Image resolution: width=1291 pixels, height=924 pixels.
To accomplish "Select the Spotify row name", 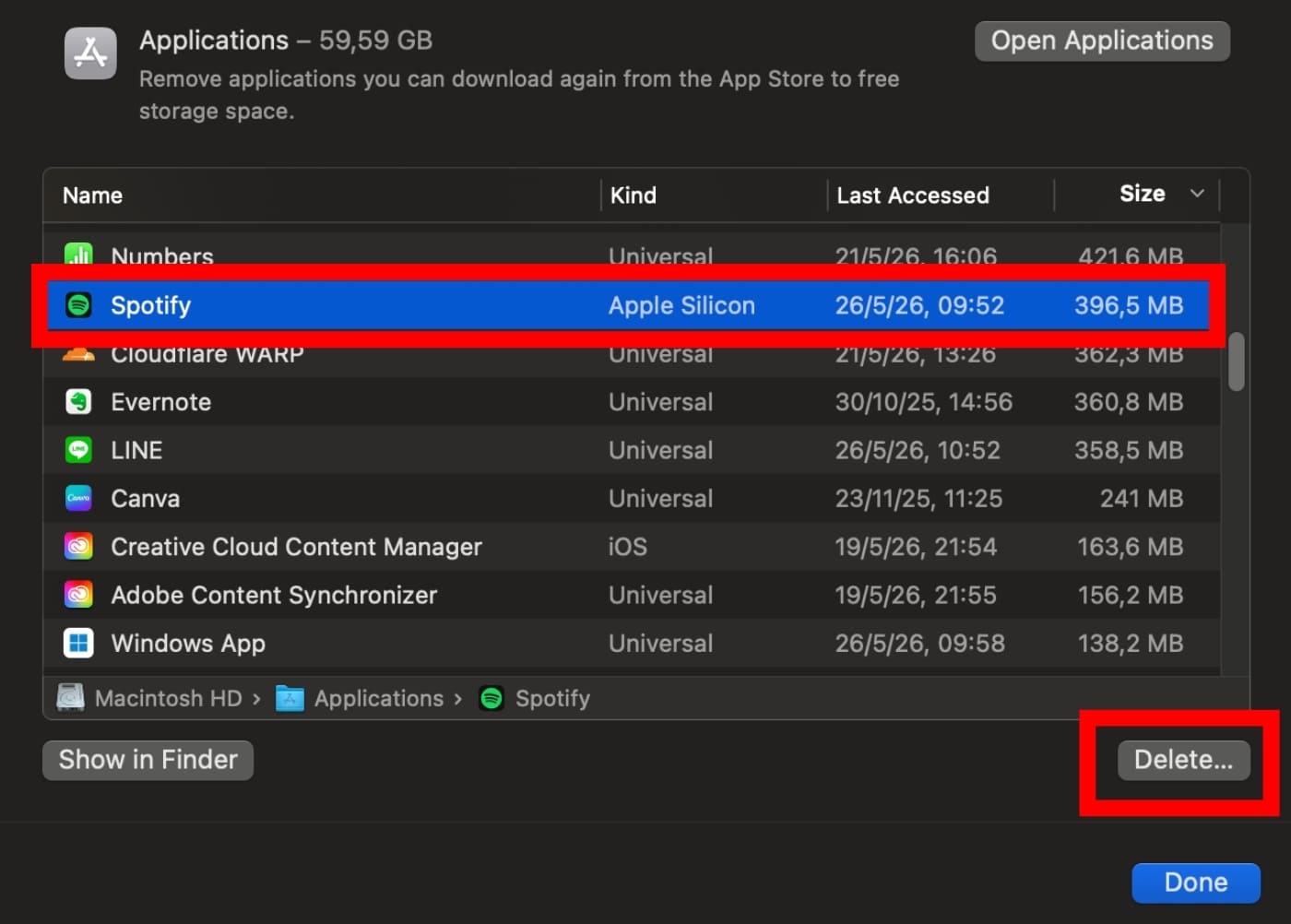I will 150,305.
